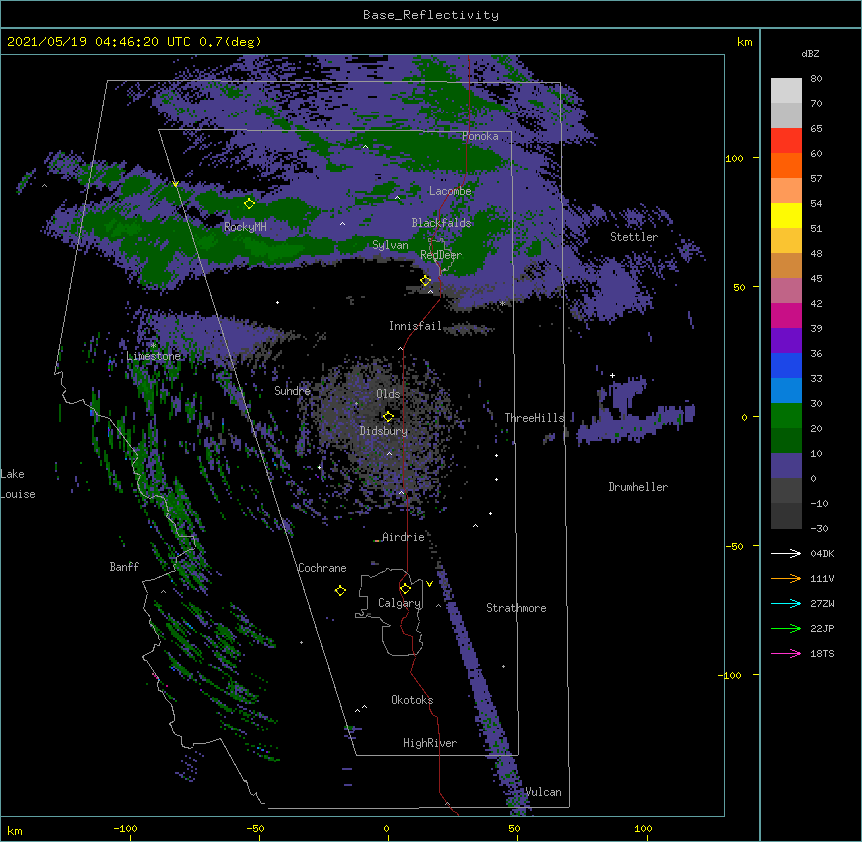Click the yellow 54-51 dBZ color swatch
Viewport: 862px width, 842px height.
(x=786, y=215)
